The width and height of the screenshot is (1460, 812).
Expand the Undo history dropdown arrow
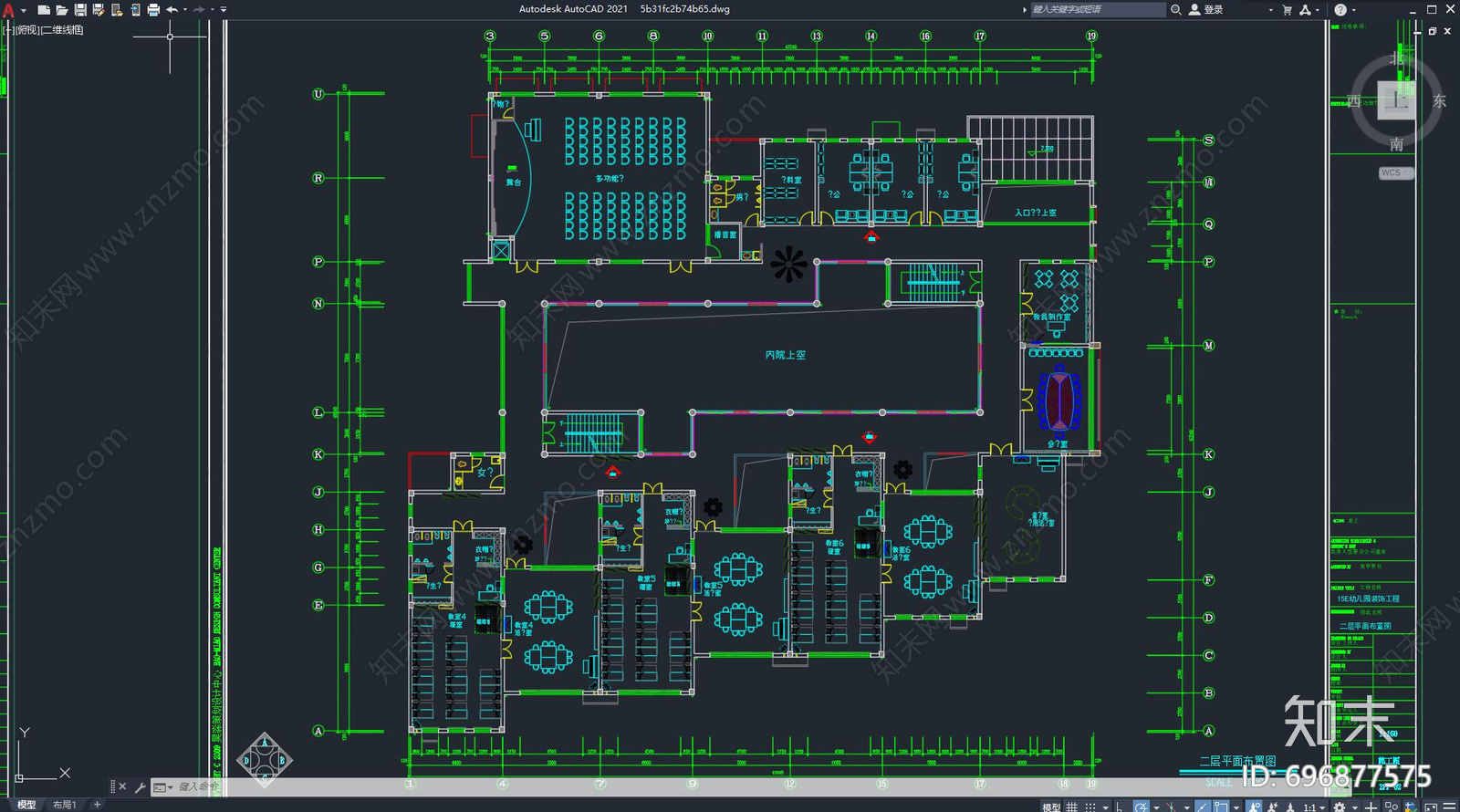click(x=185, y=10)
